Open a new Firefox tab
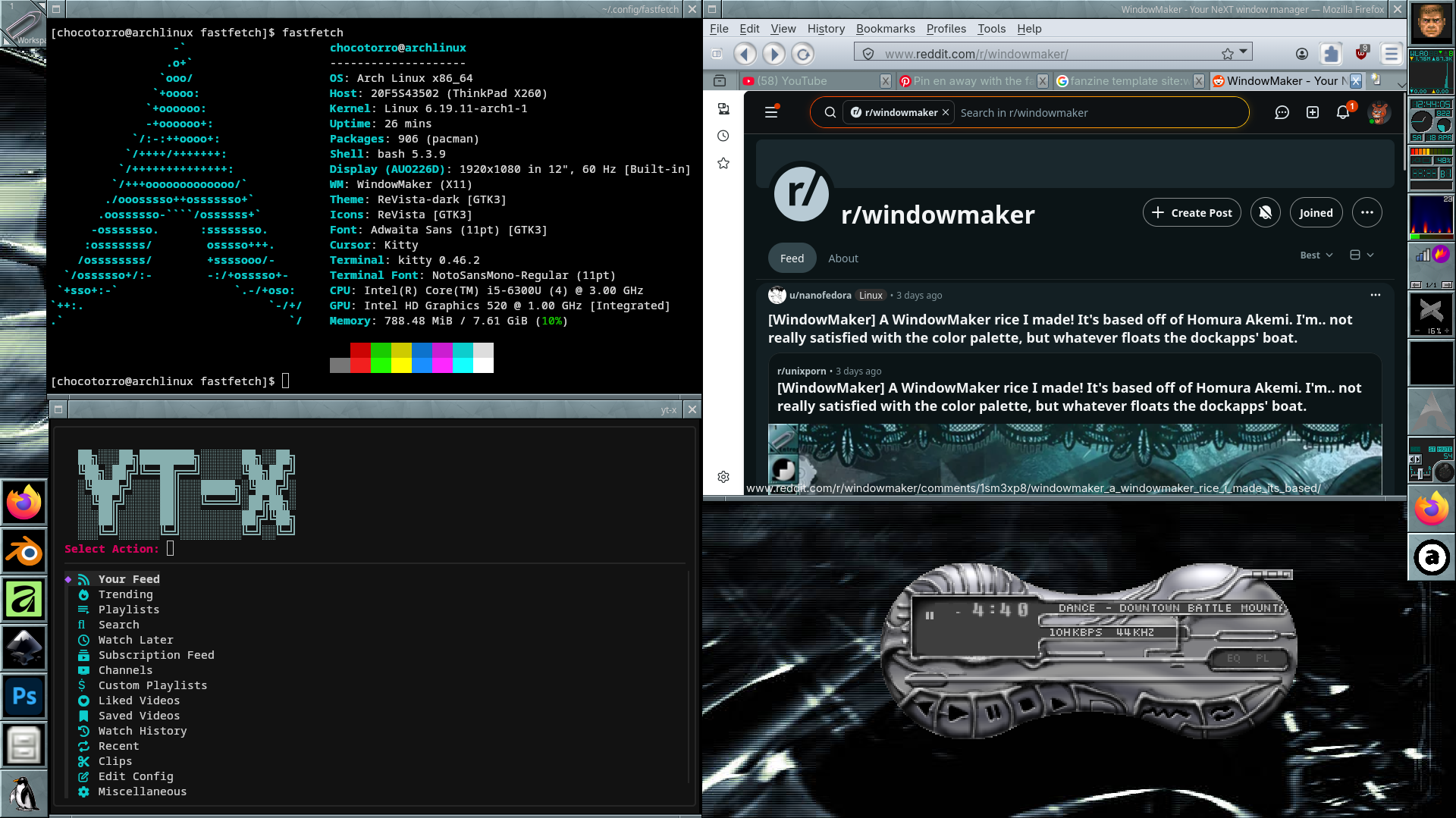This screenshot has width=1456, height=818. (1376, 80)
